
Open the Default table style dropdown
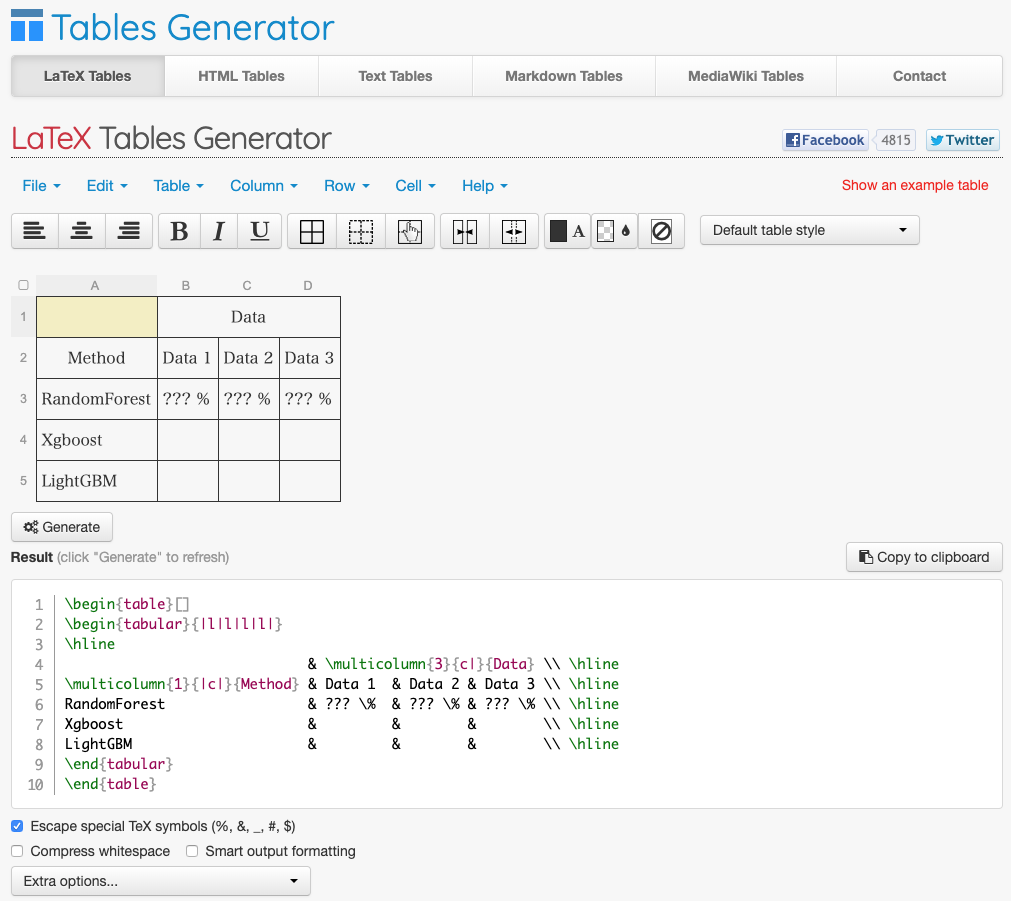pyautogui.click(x=809, y=230)
